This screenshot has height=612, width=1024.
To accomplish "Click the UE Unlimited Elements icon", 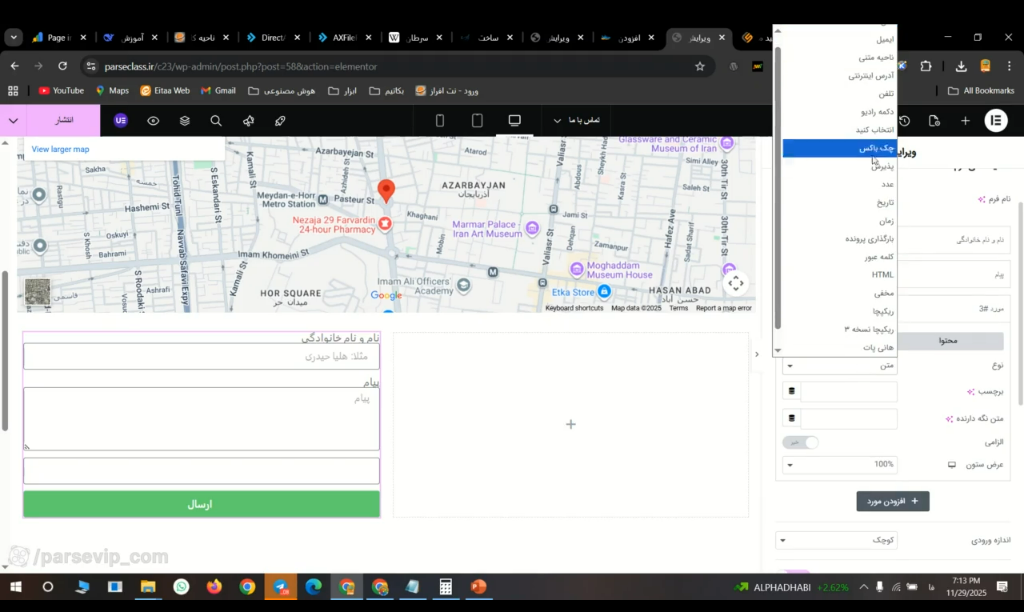I will point(121,120).
